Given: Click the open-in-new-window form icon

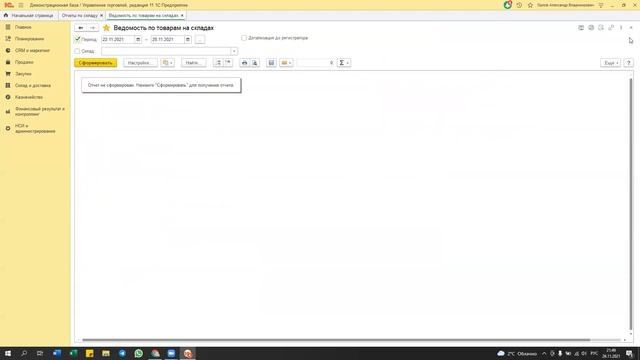Looking at the screenshot, I should tap(611, 28).
